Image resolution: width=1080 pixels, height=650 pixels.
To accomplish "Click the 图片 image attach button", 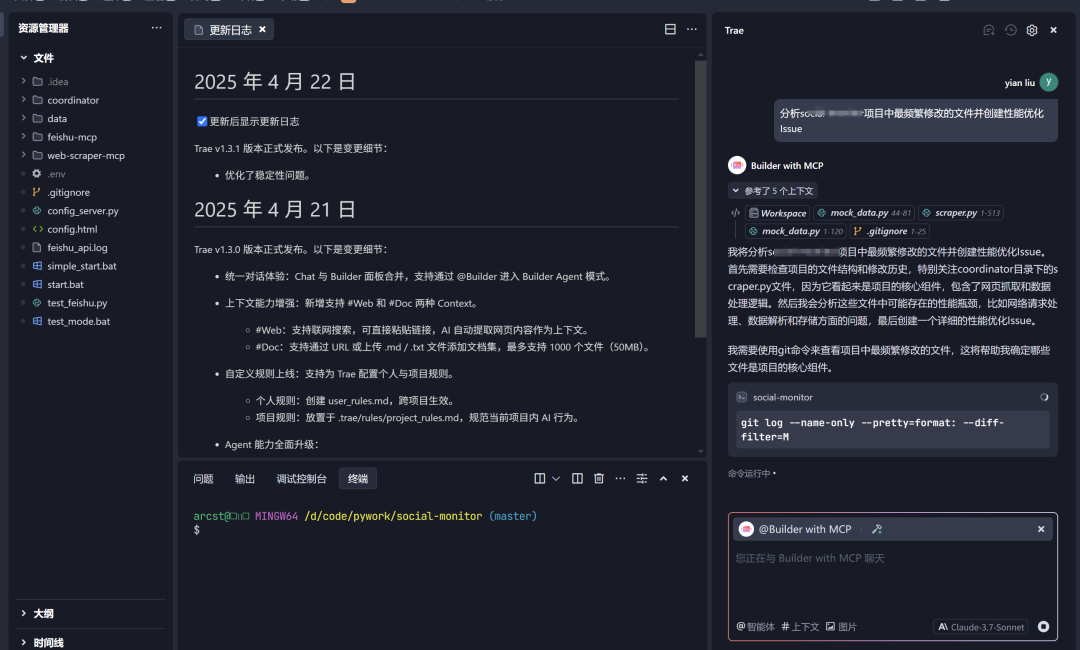I will [x=841, y=627].
